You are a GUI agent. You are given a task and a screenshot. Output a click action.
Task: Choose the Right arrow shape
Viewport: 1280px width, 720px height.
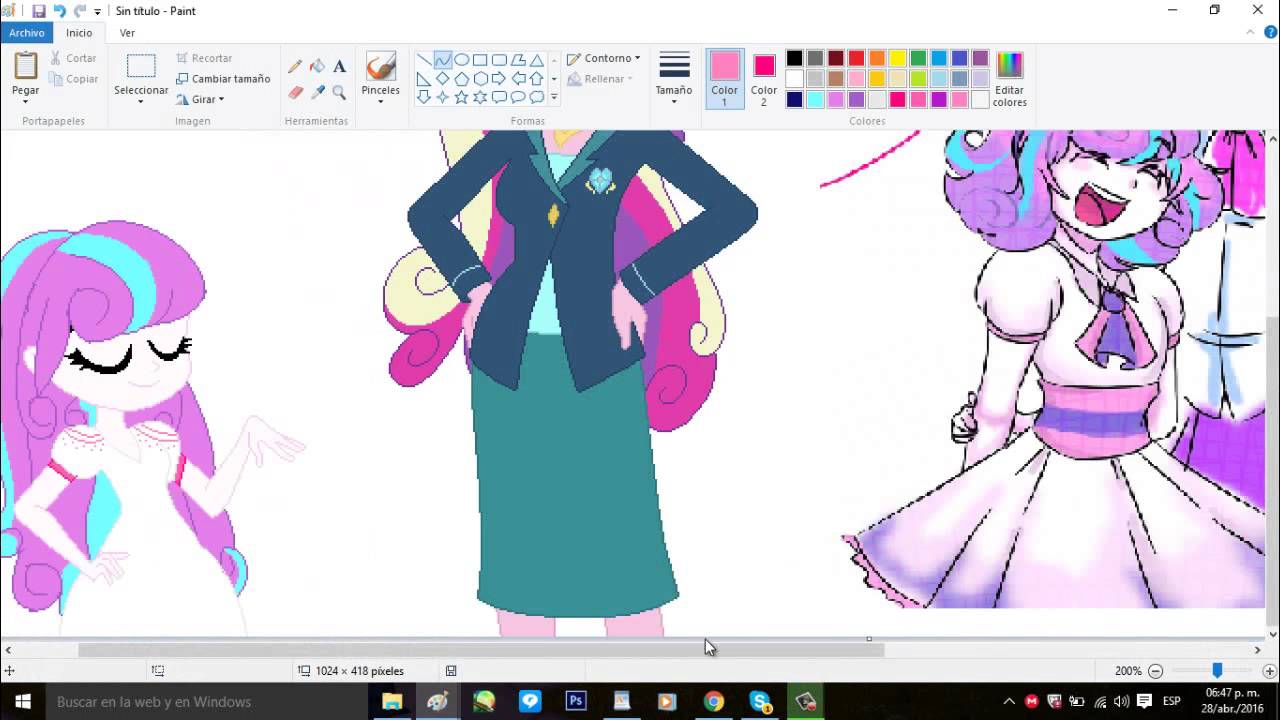[x=499, y=79]
